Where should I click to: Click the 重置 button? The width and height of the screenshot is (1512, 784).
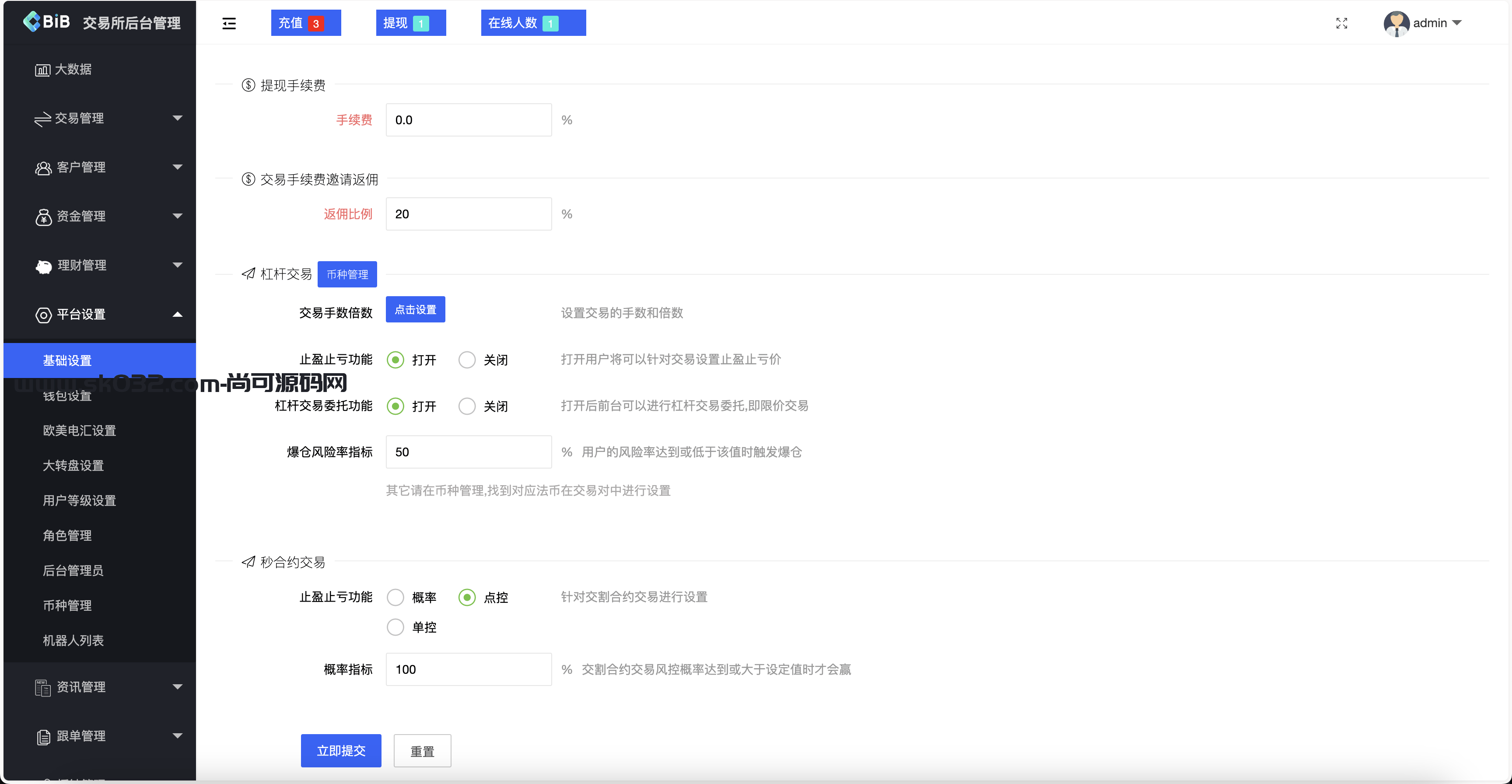[x=422, y=751]
